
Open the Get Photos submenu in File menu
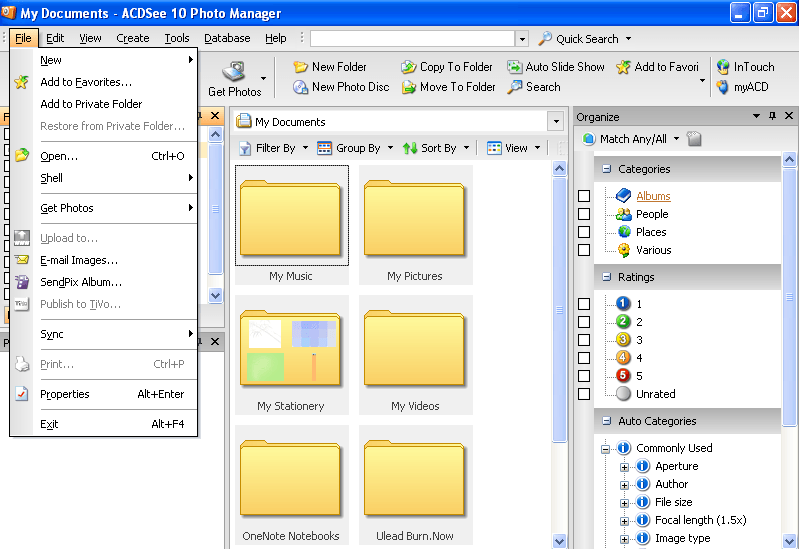coord(103,208)
